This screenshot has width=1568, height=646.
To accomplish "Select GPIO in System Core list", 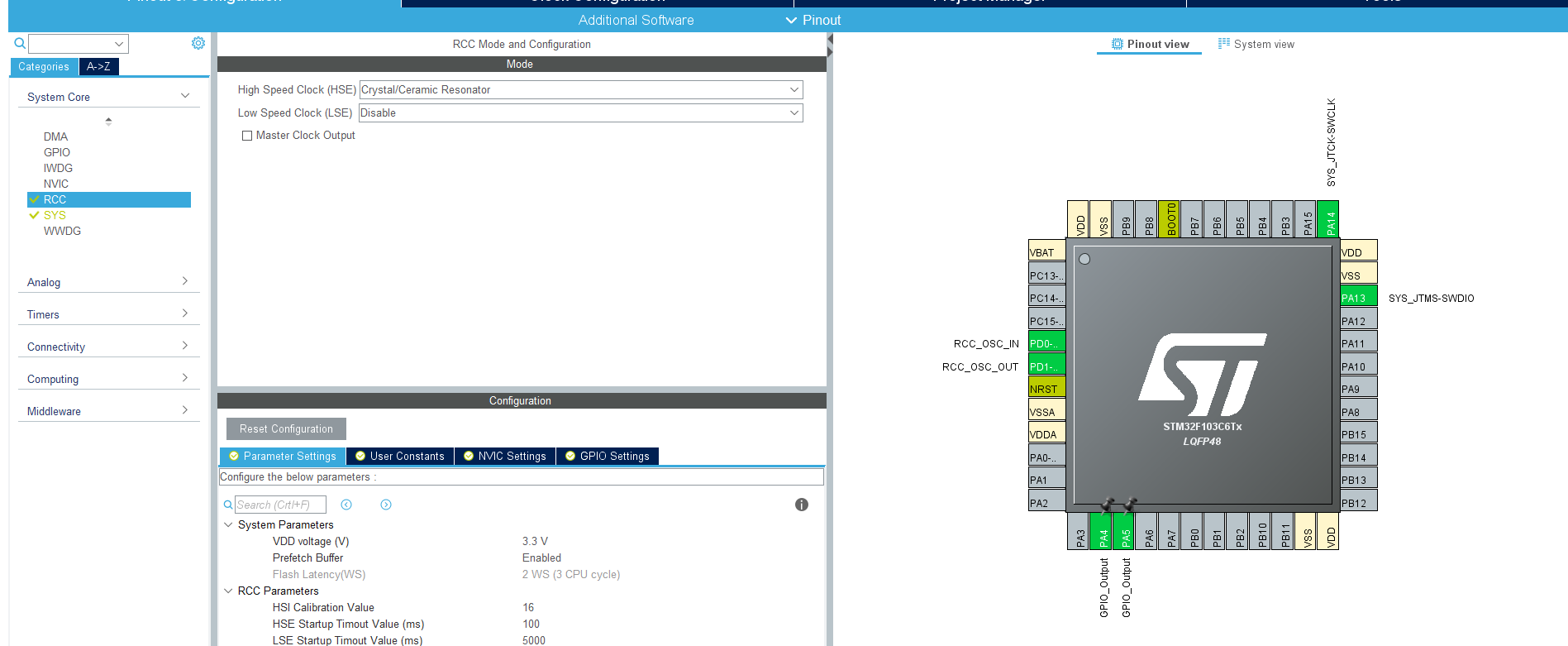I will click(57, 152).
